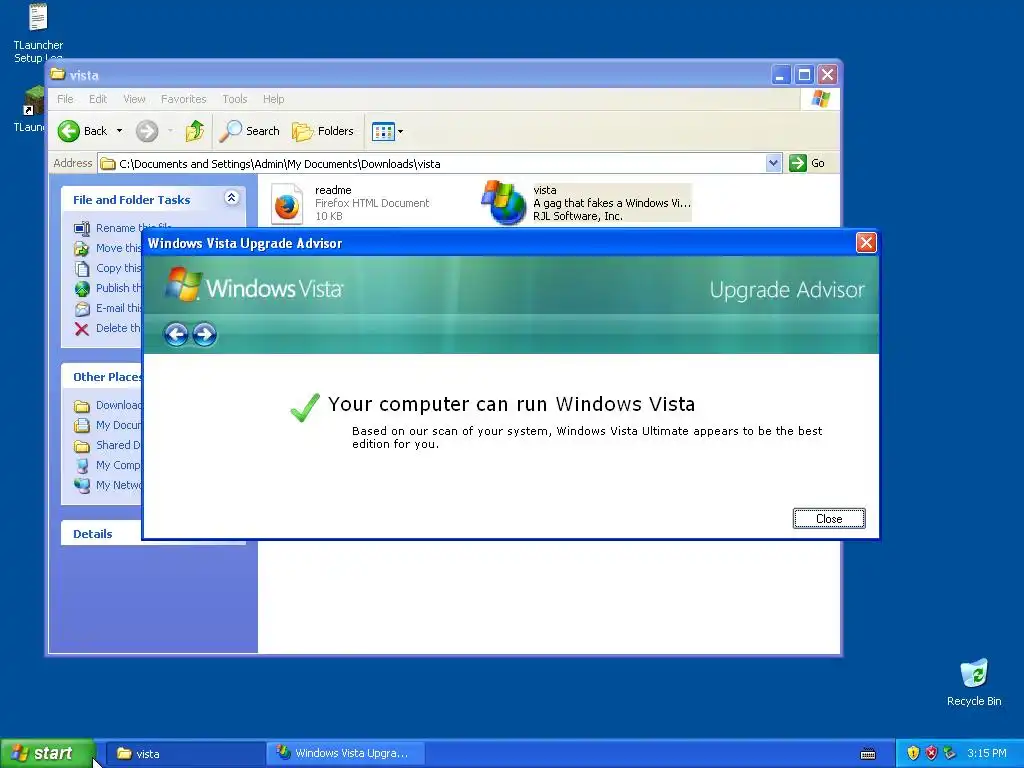Select the vista application icon

[504, 203]
